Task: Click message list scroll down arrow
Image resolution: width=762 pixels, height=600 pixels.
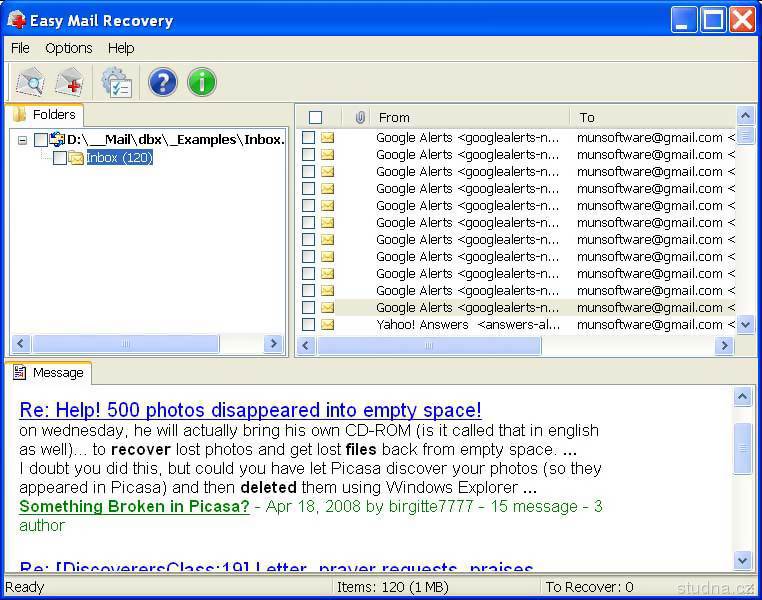Action: tap(746, 325)
